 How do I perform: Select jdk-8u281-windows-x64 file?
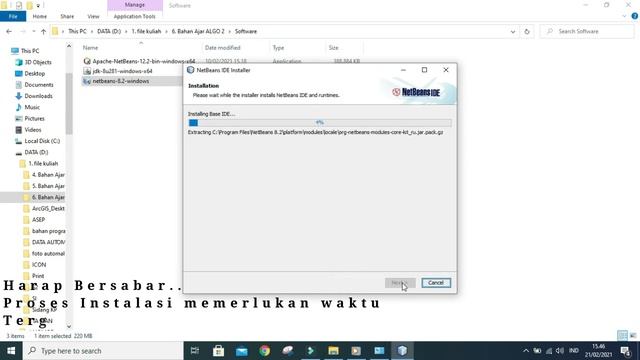tap(118, 71)
